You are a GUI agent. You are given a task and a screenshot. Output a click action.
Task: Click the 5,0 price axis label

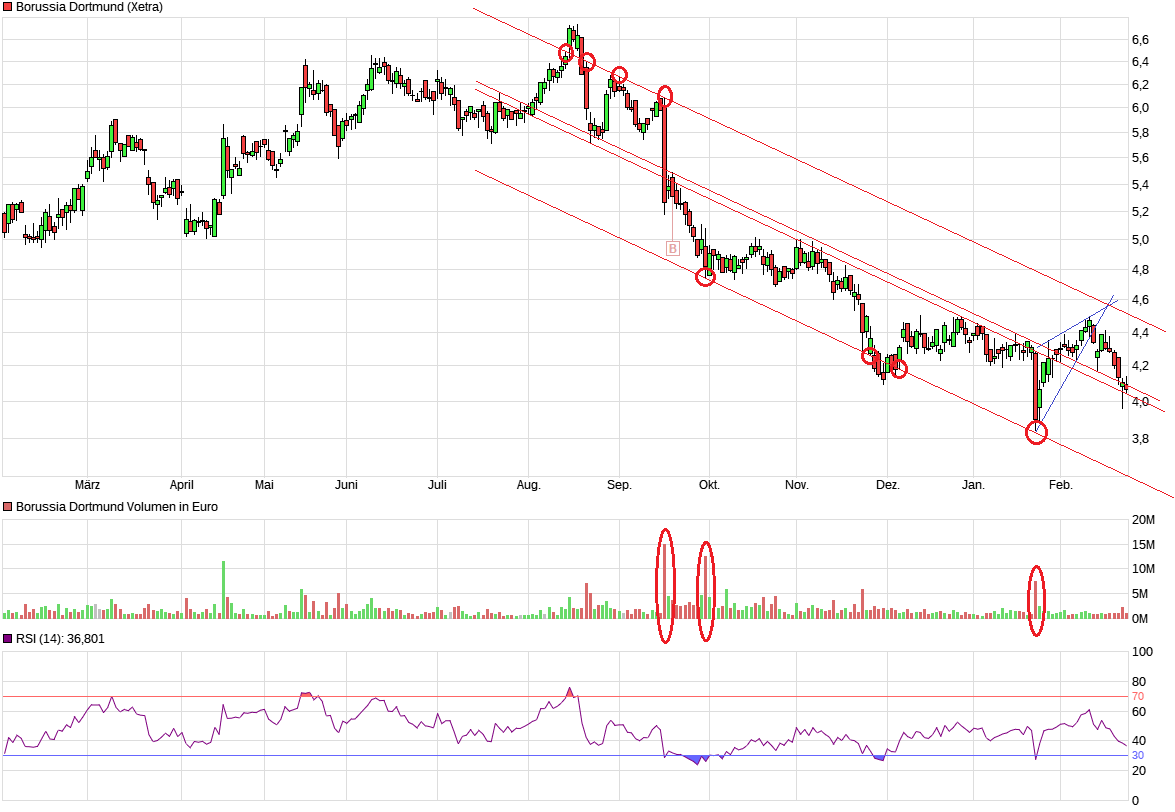click(1141, 240)
